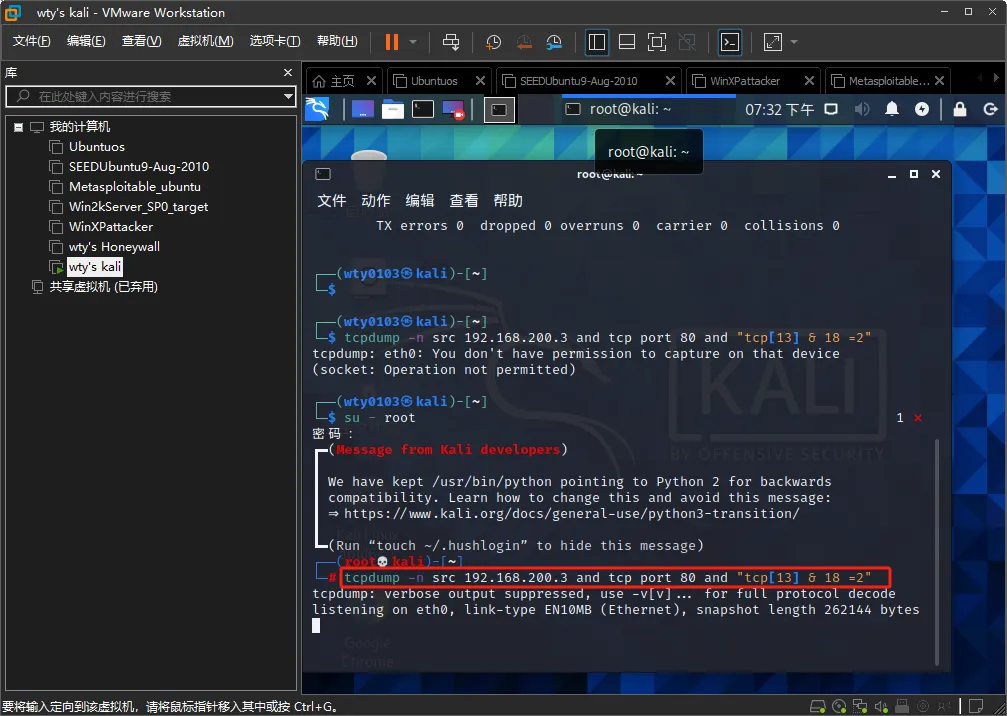Viewport: 1007px width, 716px height.
Task: Click the log out icon in Kali panel
Action: 990,109
